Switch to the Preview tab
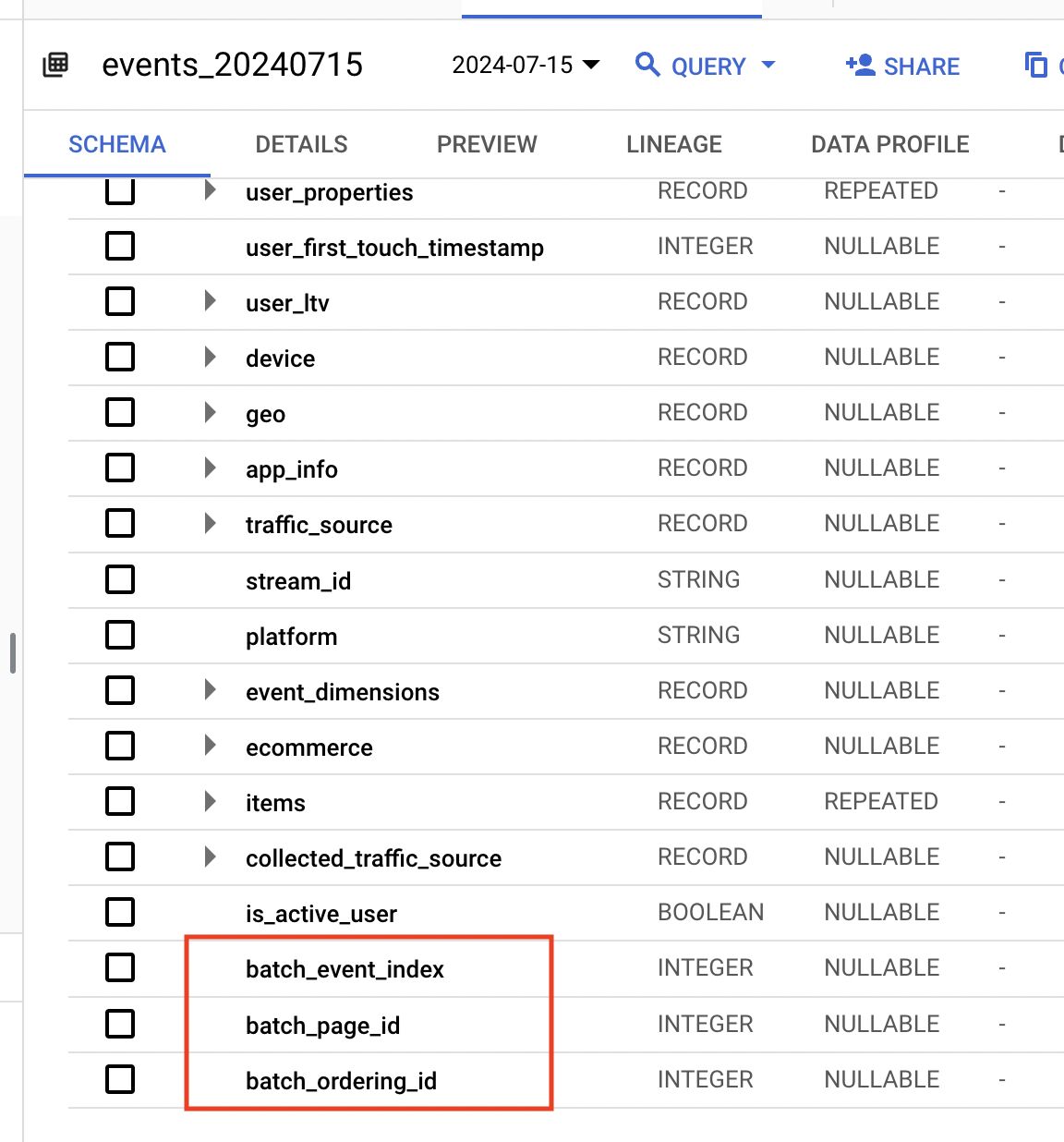This screenshot has height=1142, width=1064. point(487,144)
